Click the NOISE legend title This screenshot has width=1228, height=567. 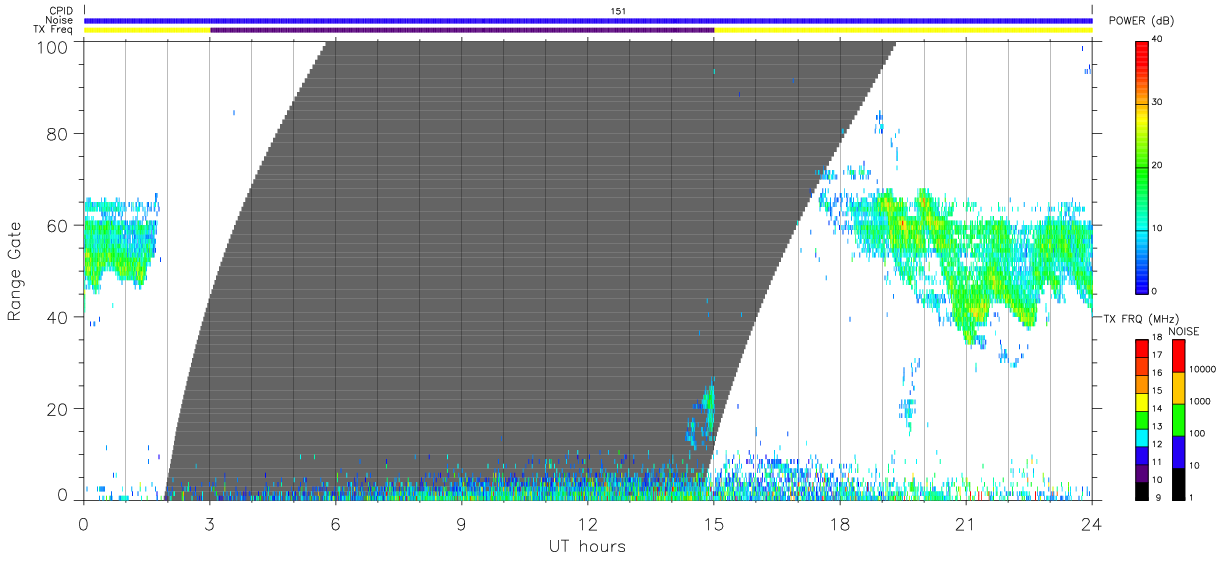point(1184,331)
